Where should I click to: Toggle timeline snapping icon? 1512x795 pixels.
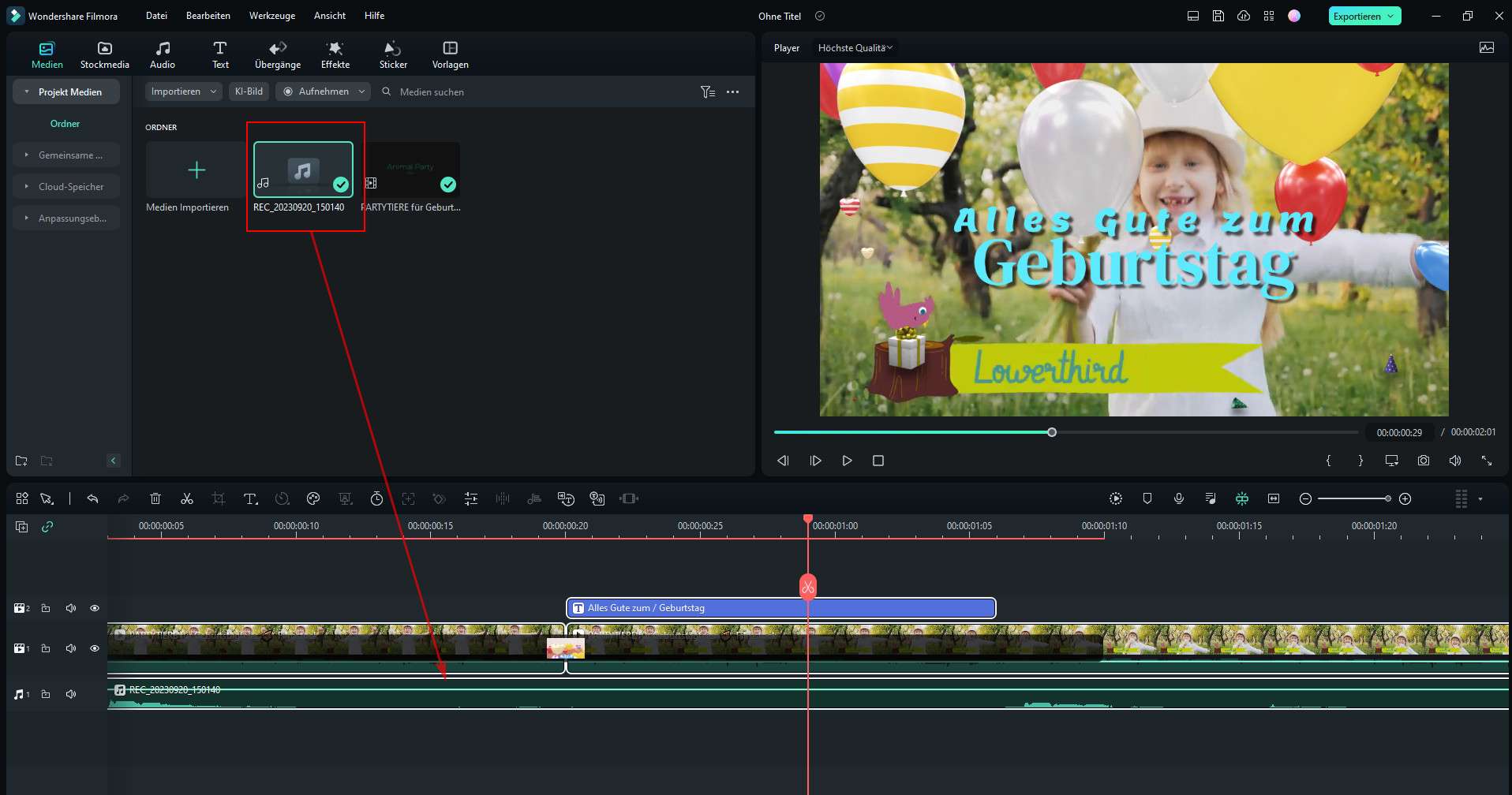1242,498
